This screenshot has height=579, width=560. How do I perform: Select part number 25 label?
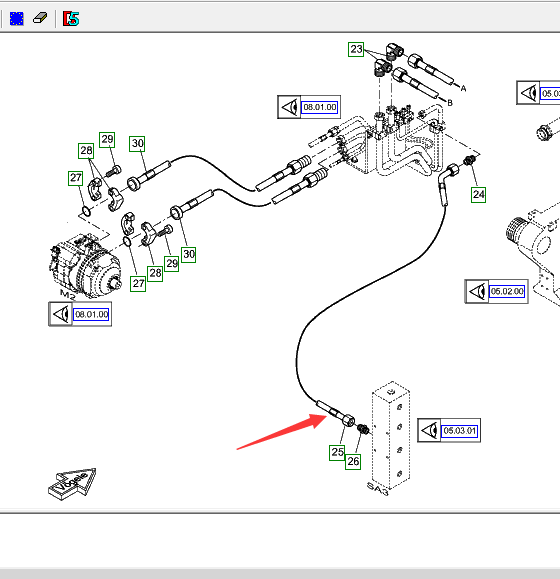(337, 452)
